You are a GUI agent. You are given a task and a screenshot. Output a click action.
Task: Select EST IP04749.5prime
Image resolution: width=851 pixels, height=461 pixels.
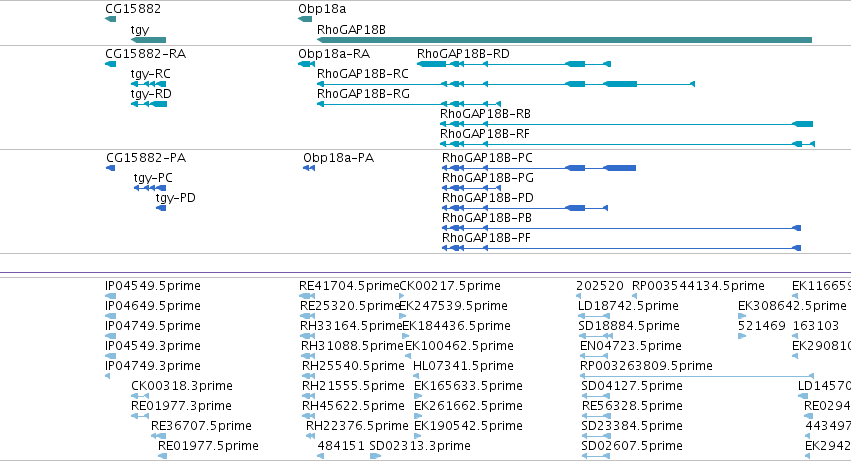click(x=153, y=326)
